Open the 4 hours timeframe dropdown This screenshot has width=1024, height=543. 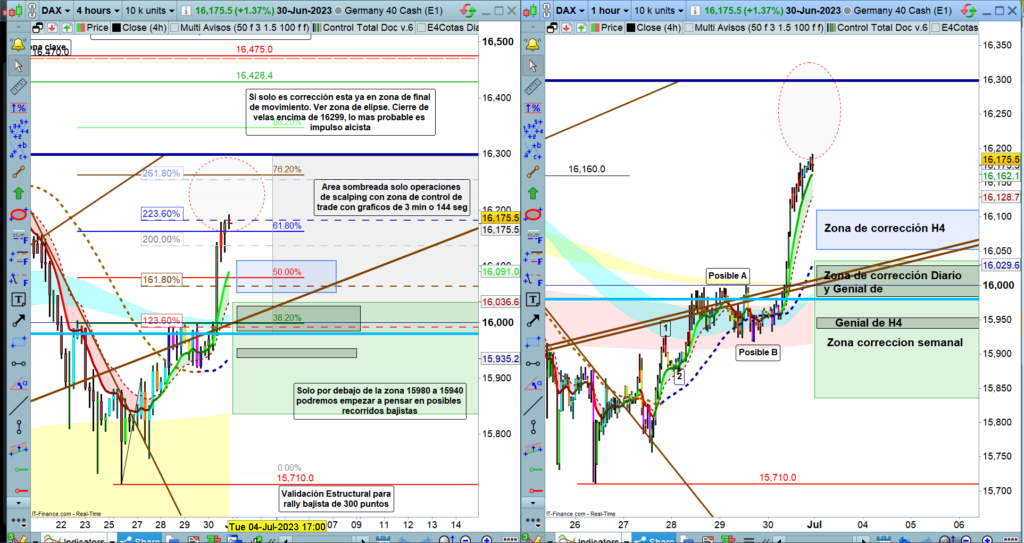coord(98,10)
